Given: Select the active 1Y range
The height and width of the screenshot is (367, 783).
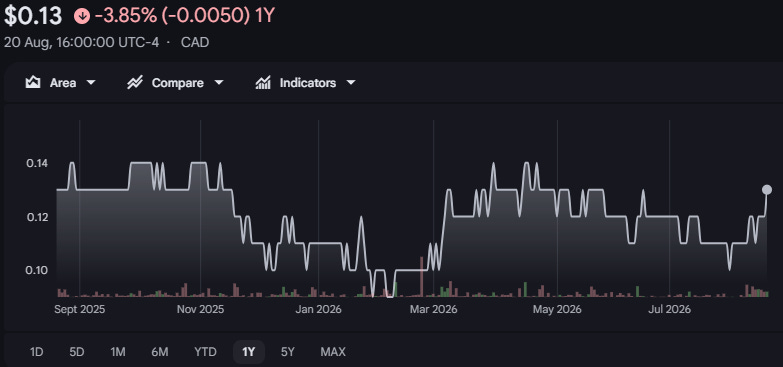Looking at the screenshot, I should coord(249,352).
